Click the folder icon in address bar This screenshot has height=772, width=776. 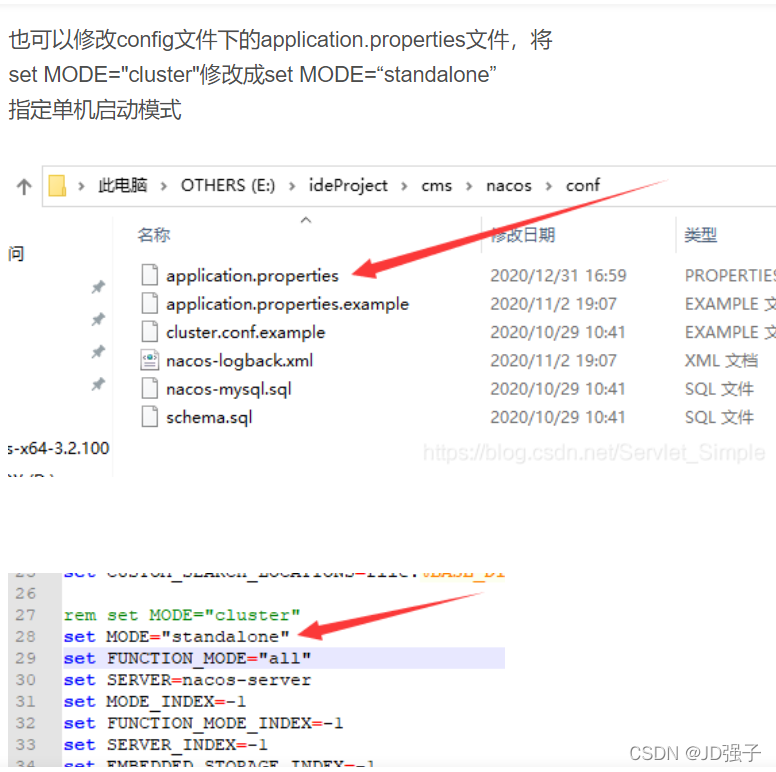tap(57, 186)
